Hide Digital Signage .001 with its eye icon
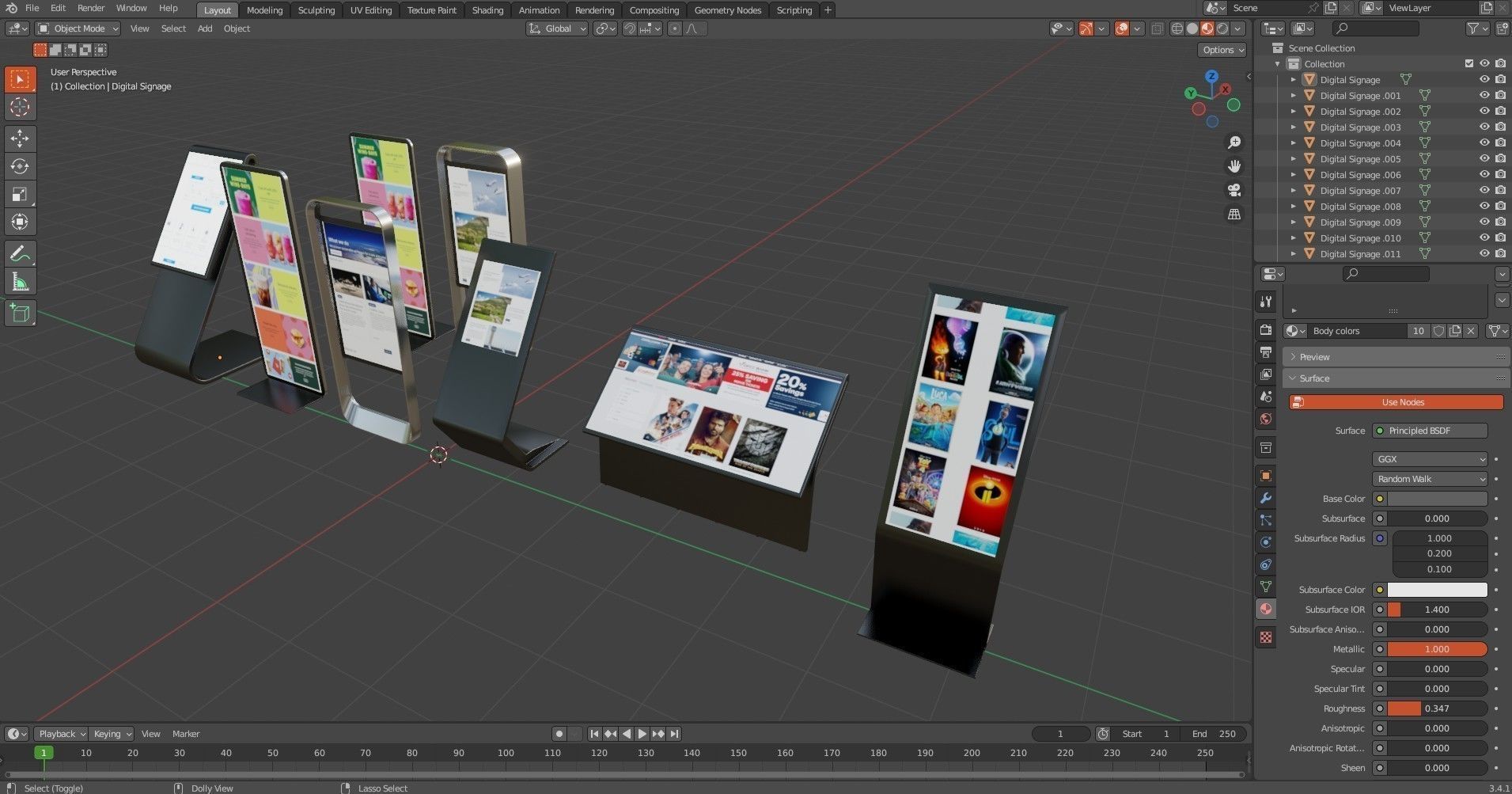Screen dimensions: 1512x794 pos(1484,96)
